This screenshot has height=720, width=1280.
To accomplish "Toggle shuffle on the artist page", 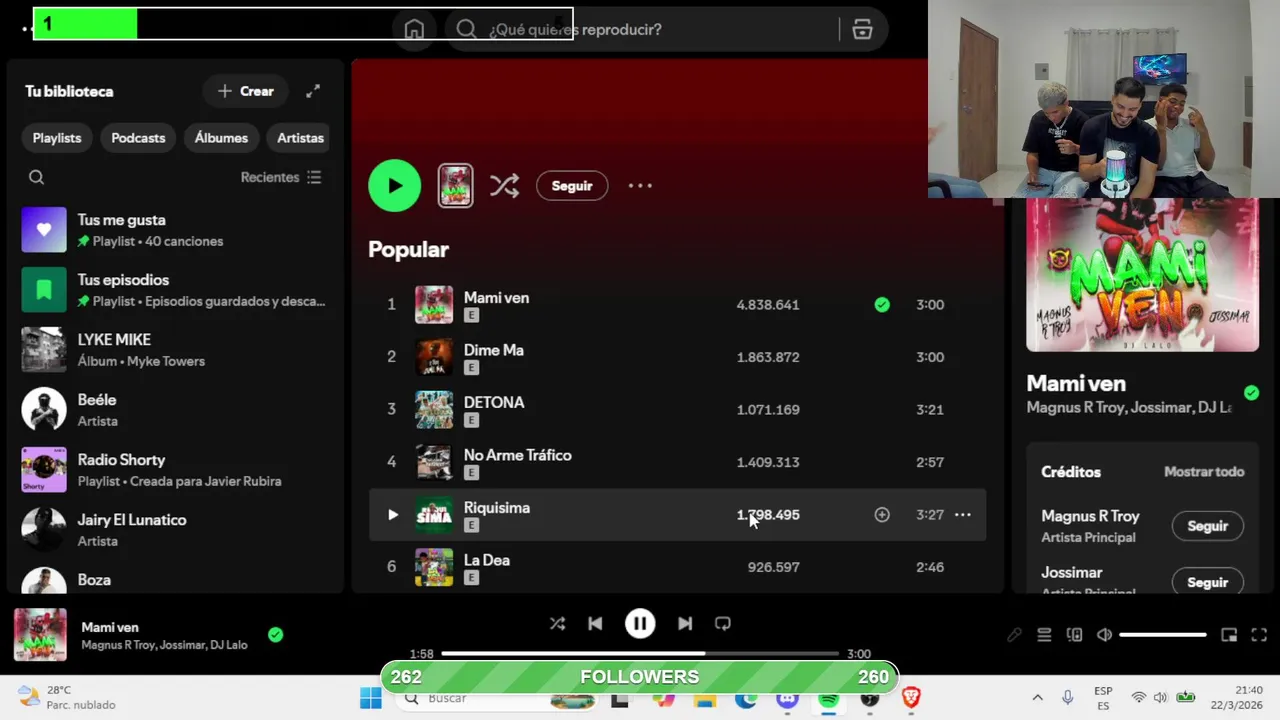I will point(504,185).
